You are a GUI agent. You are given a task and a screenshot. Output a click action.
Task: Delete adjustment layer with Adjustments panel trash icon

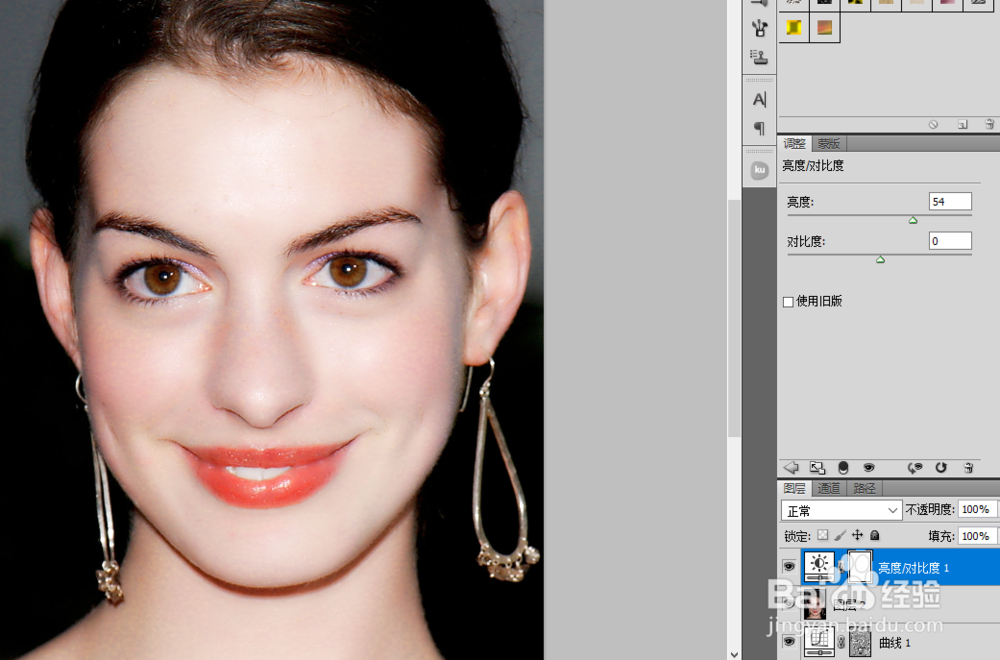pos(968,467)
